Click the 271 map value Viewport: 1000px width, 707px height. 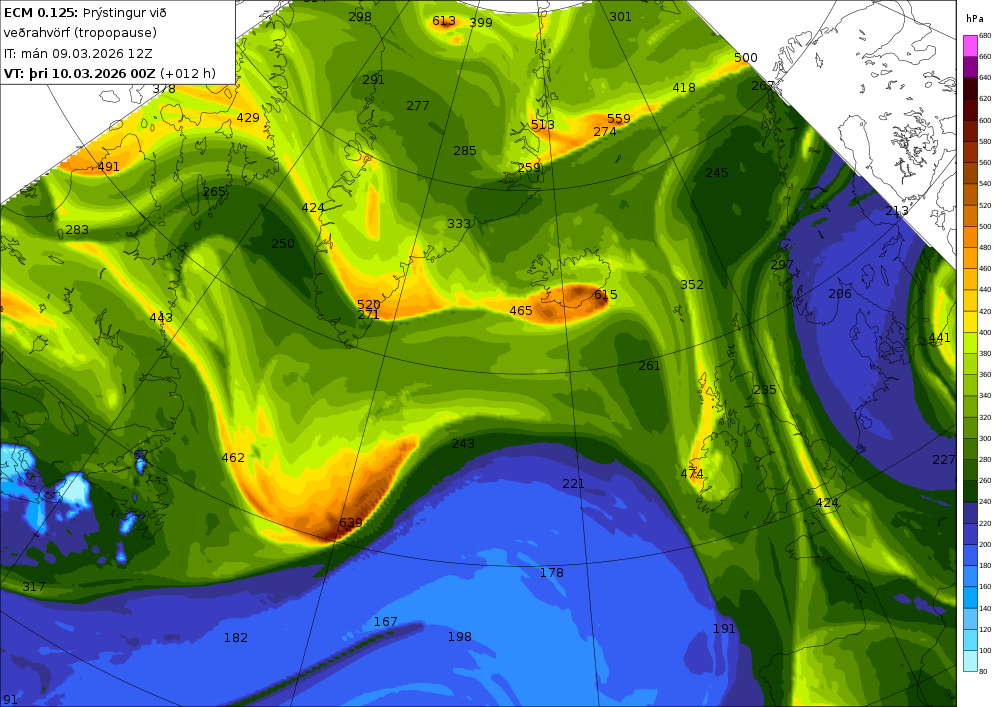[x=369, y=314]
